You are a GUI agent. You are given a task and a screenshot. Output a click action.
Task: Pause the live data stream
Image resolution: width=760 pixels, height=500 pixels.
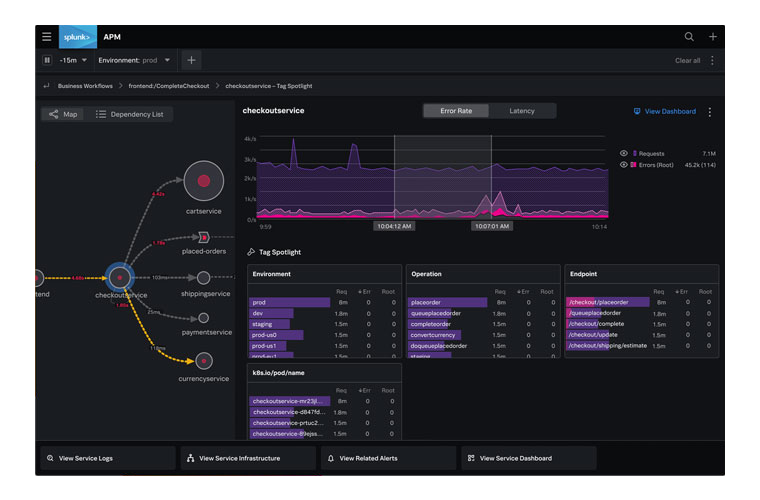47,61
